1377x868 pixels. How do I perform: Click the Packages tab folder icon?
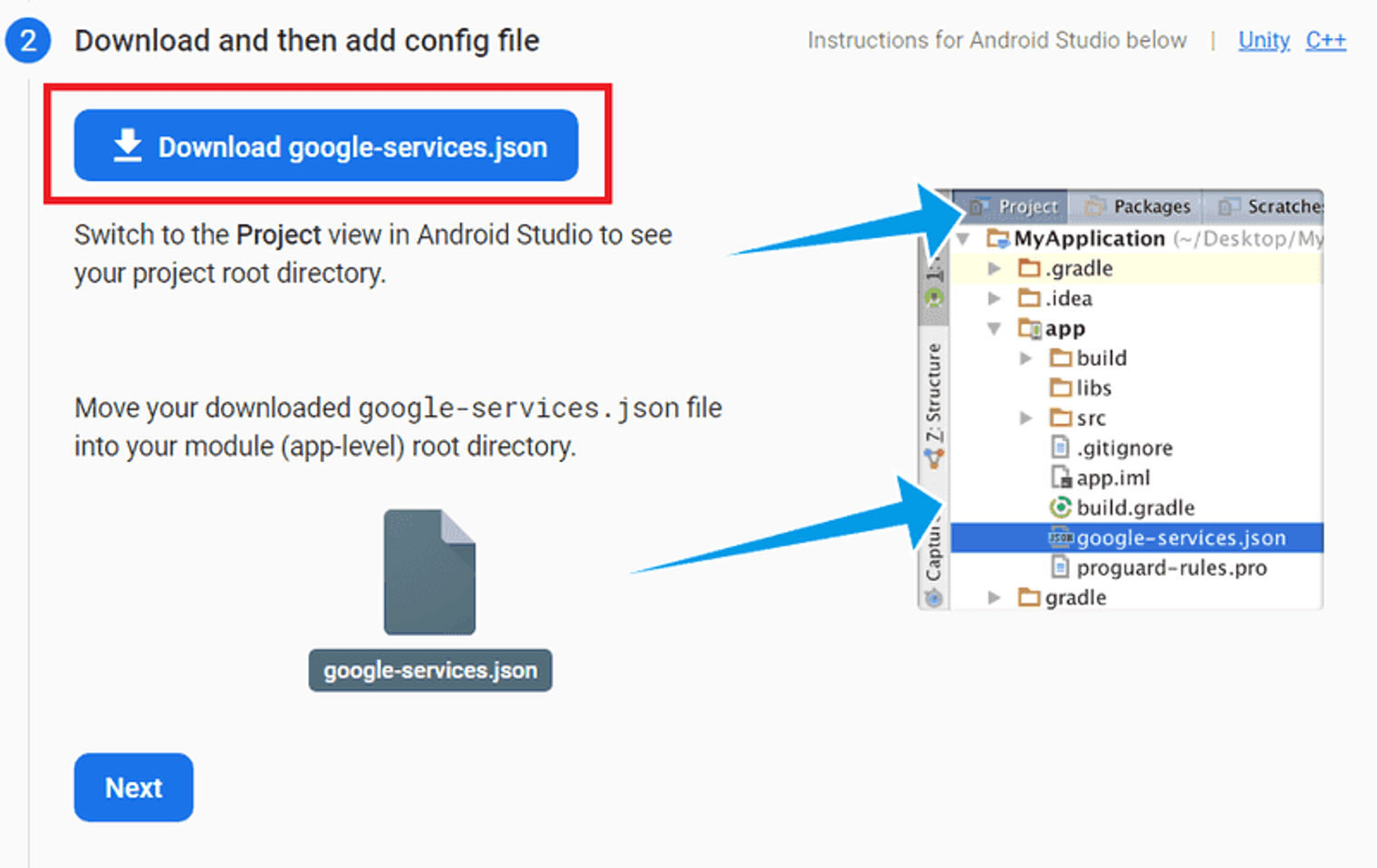click(1095, 207)
